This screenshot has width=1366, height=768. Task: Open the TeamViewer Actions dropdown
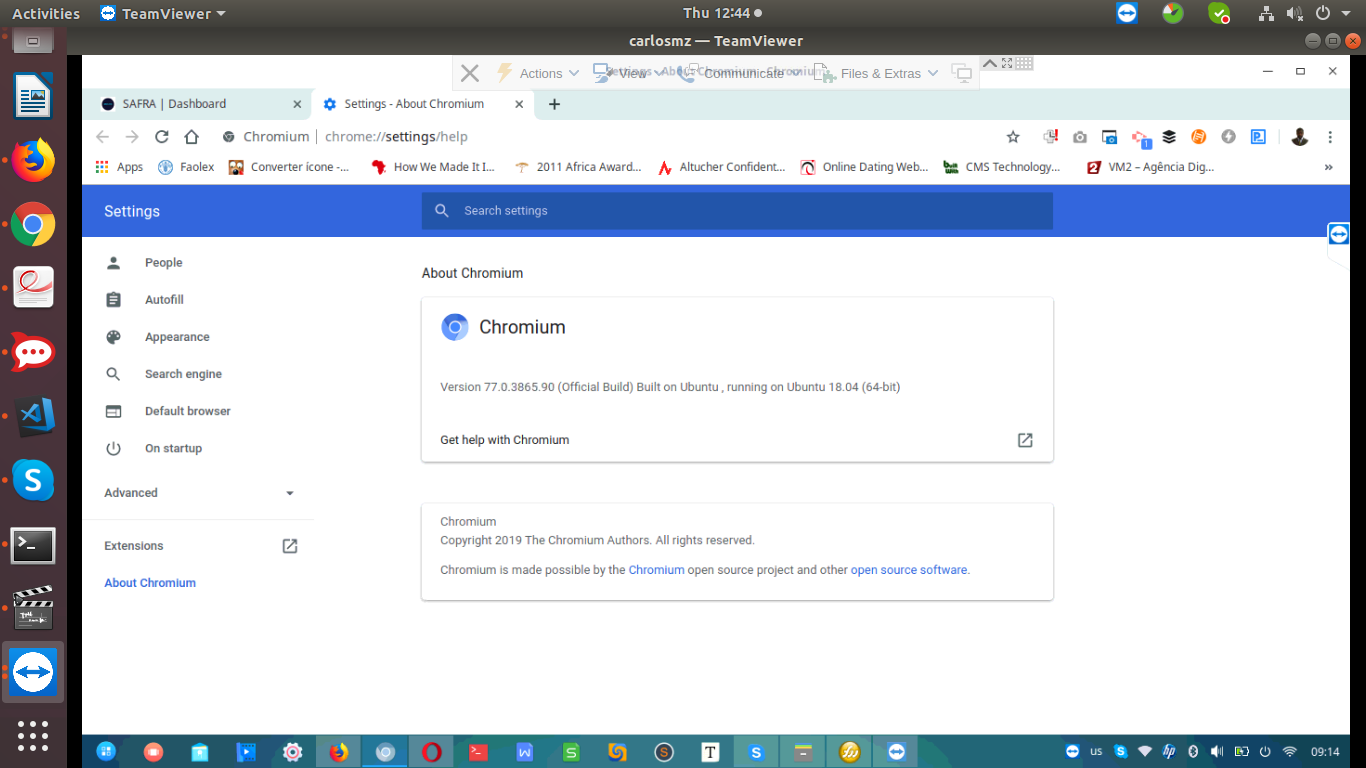point(538,73)
